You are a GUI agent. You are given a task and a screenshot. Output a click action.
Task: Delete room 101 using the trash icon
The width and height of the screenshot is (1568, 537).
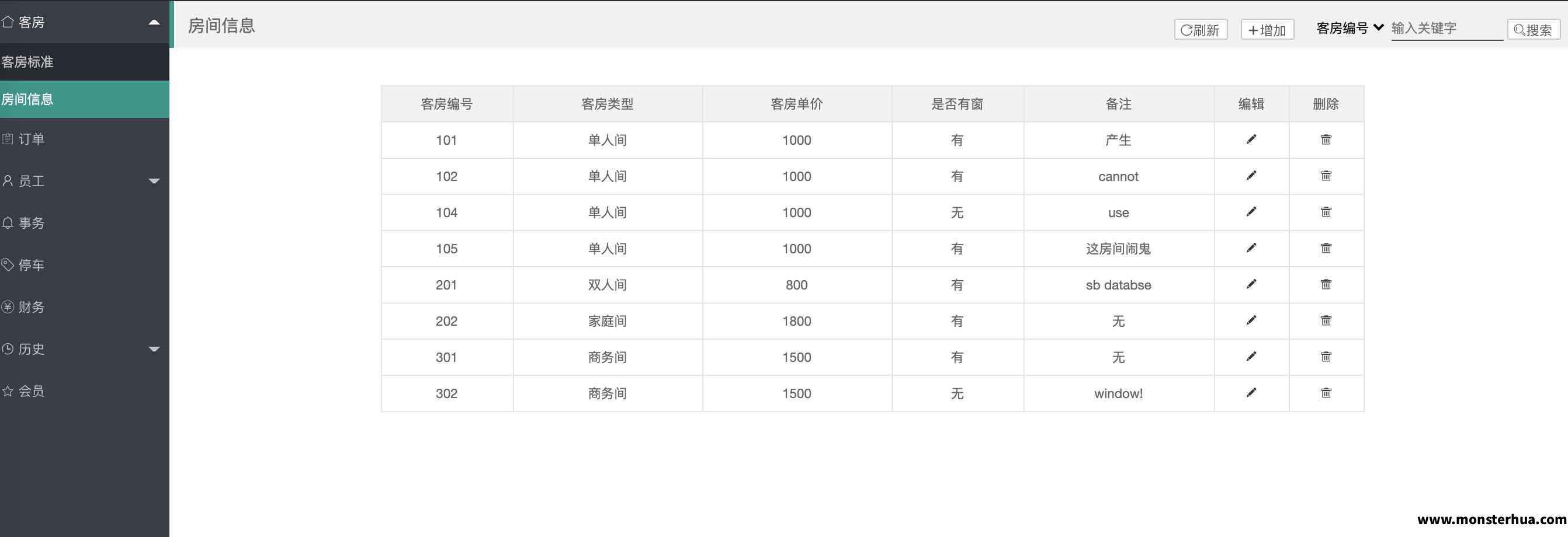[1326, 140]
